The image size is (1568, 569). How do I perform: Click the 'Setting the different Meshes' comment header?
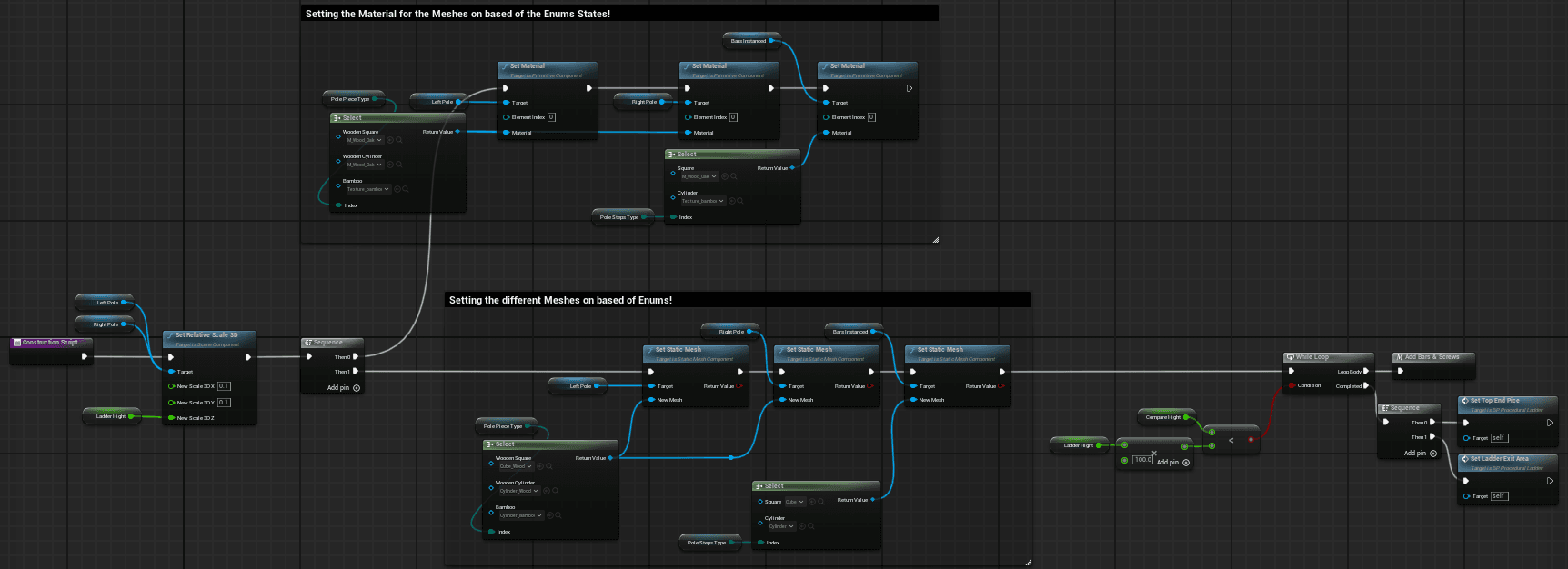pyautogui.click(x=560, y=300)
